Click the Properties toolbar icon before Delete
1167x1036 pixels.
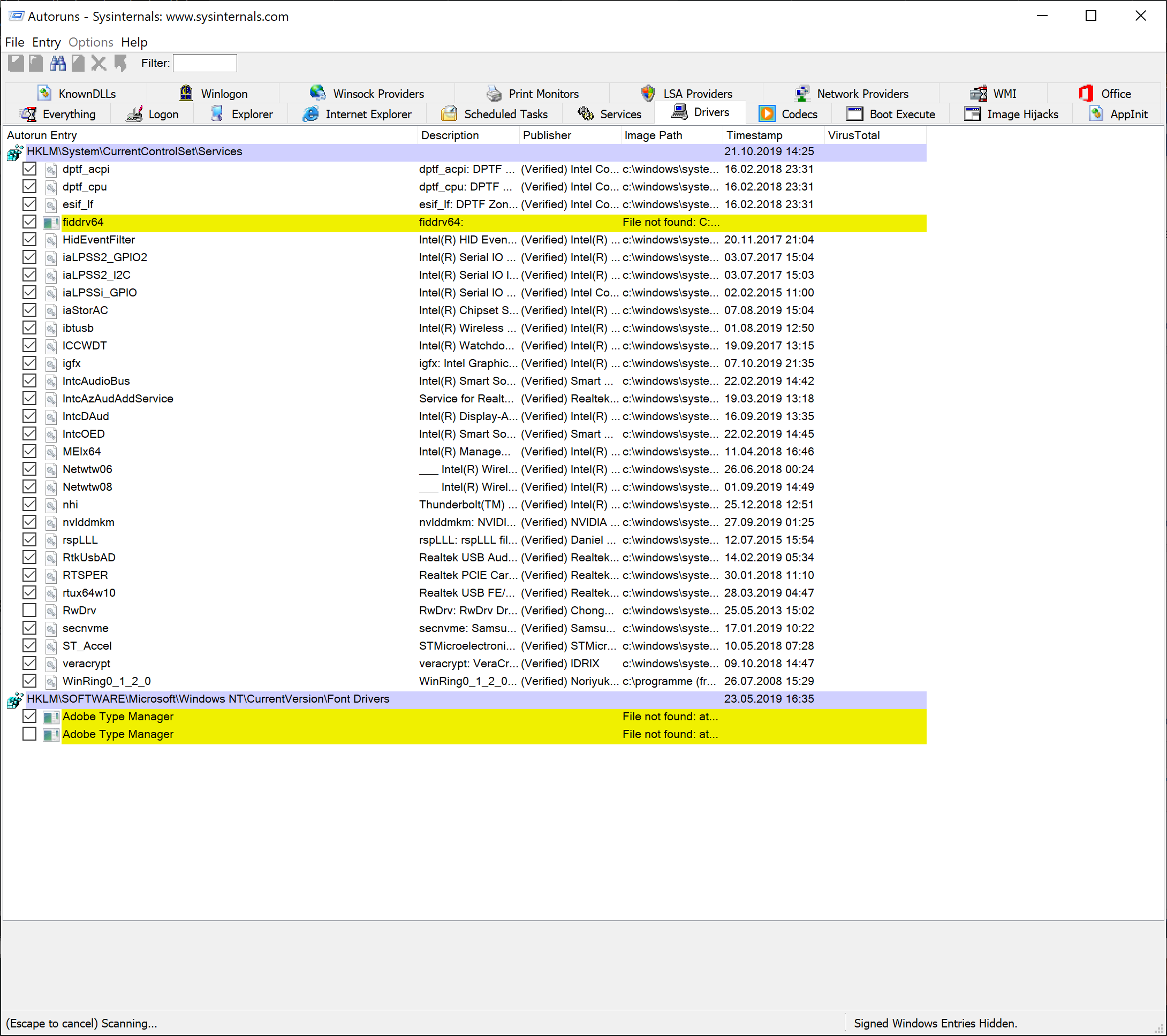pyautogui.click(x=78, y=63)
